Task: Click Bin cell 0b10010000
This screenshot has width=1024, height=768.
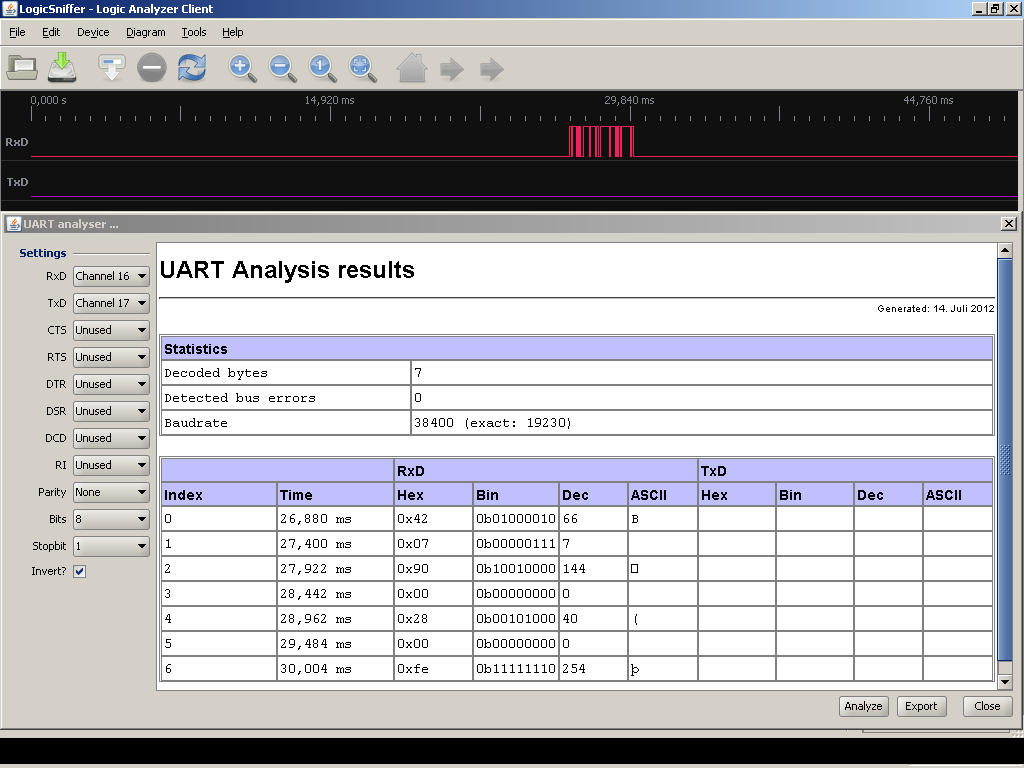Action: click(x=515, y=569)
